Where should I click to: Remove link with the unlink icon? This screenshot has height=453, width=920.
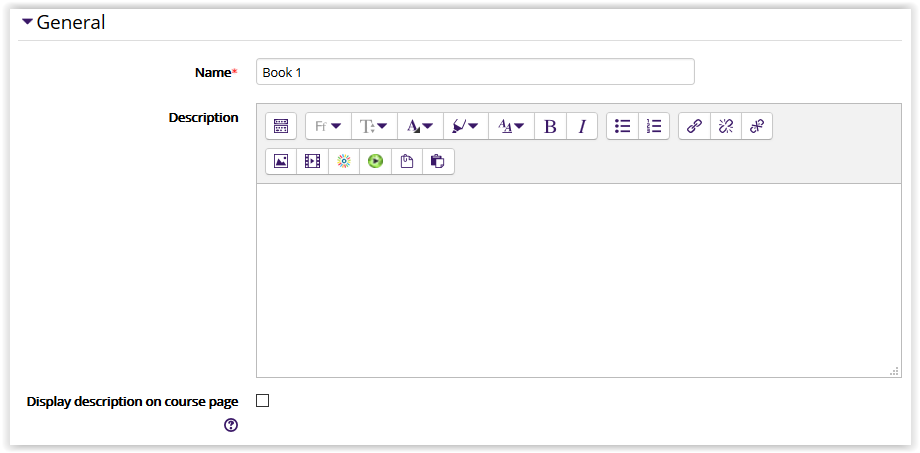(726, 126)
